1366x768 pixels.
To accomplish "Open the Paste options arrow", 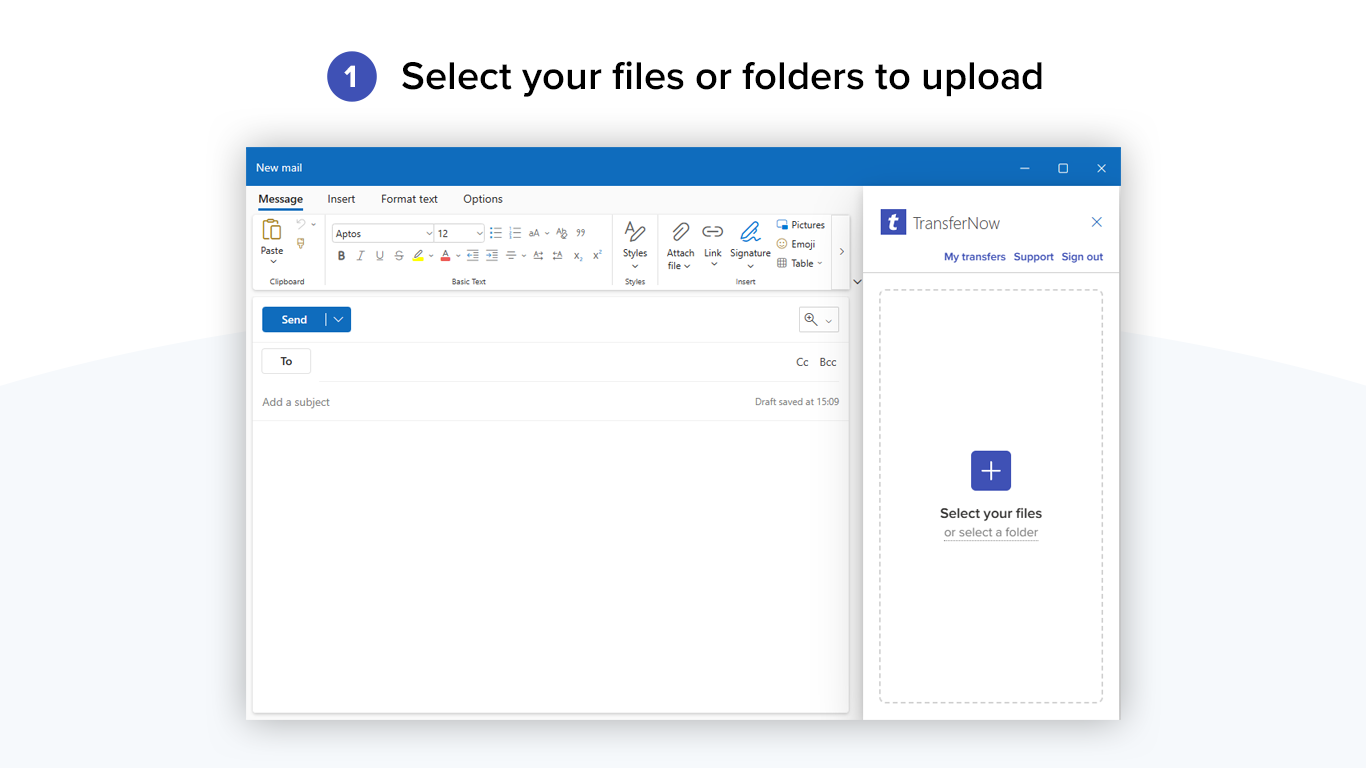I will 272,262.
